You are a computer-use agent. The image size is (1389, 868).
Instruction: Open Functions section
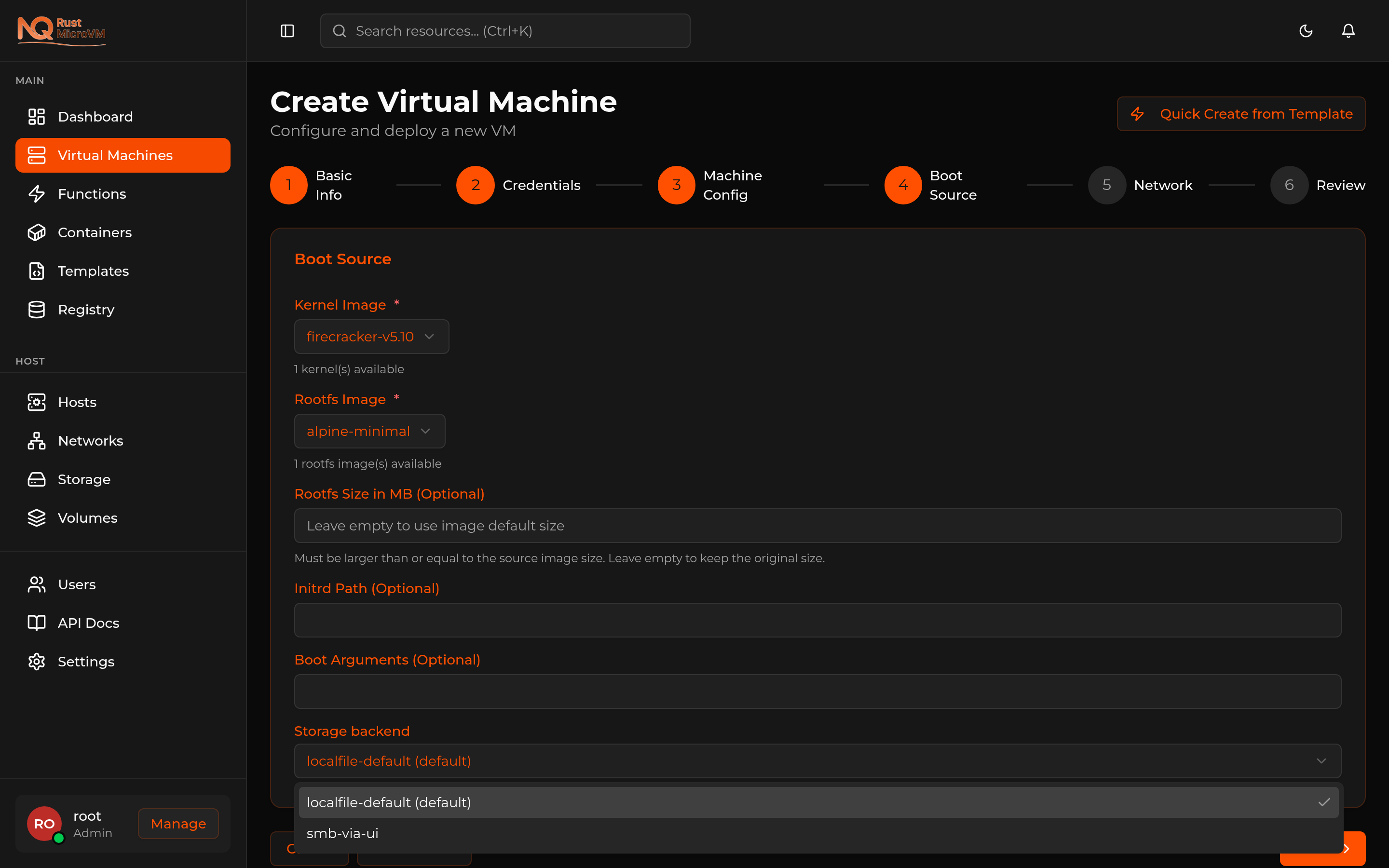[123, 194]
